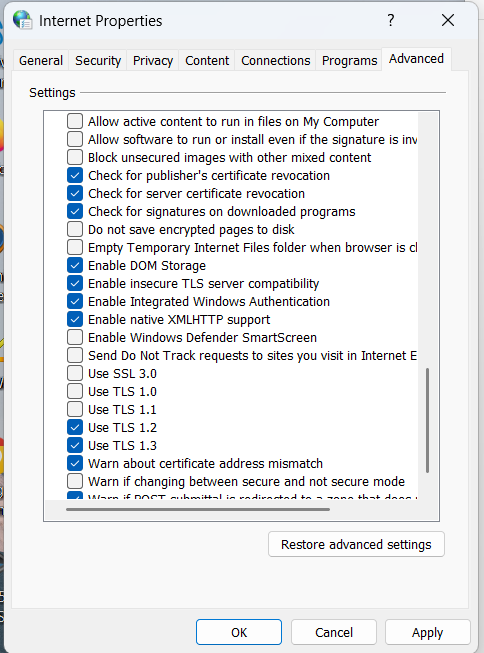Go to the Programs tab
This screenshot has height=653, width=484.
pos(349,61)
